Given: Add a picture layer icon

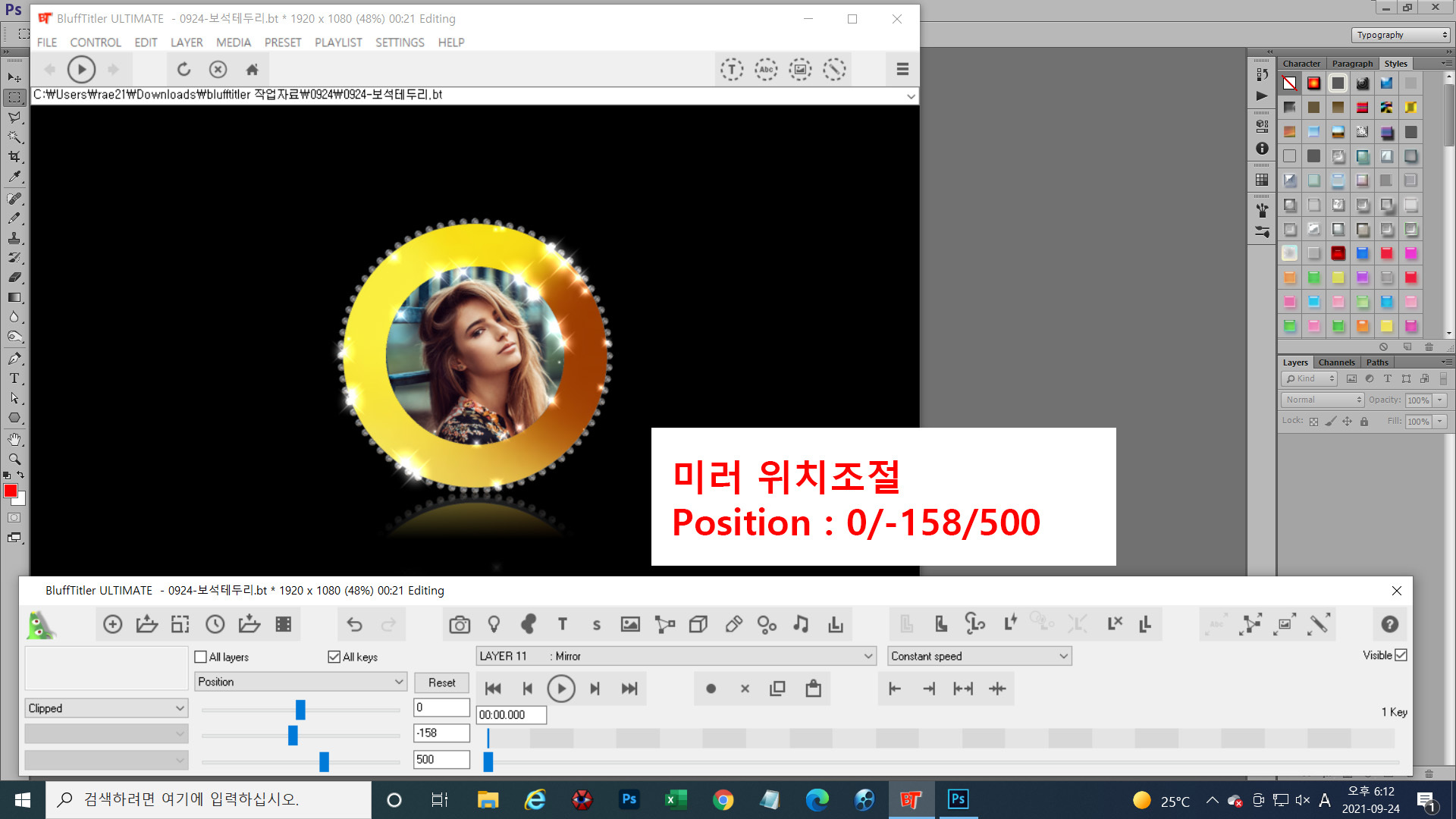Looking at the screenshot, I should coord(630,624).
